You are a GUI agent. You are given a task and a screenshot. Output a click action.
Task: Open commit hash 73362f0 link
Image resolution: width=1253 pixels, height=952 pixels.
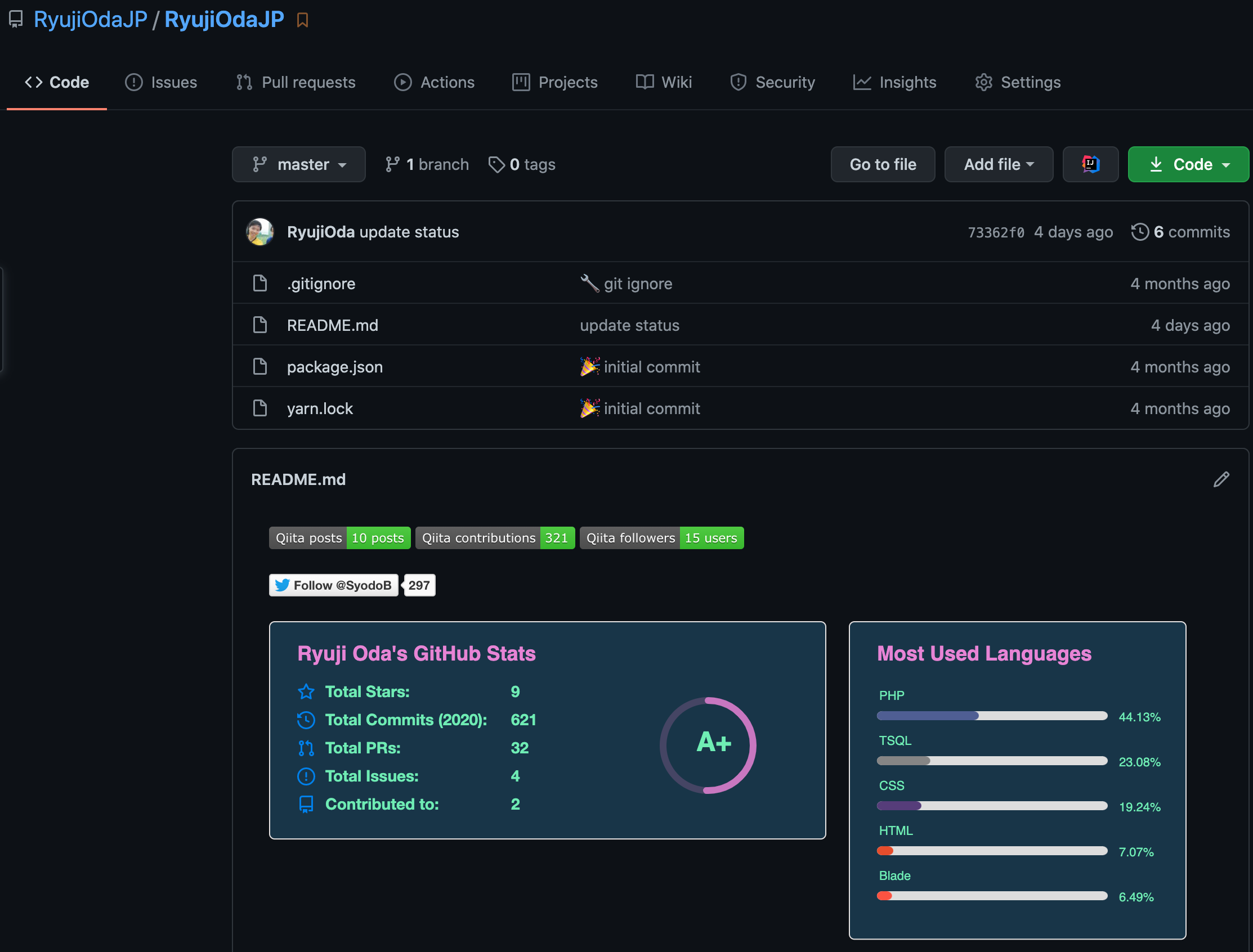(x=996, y=232)
